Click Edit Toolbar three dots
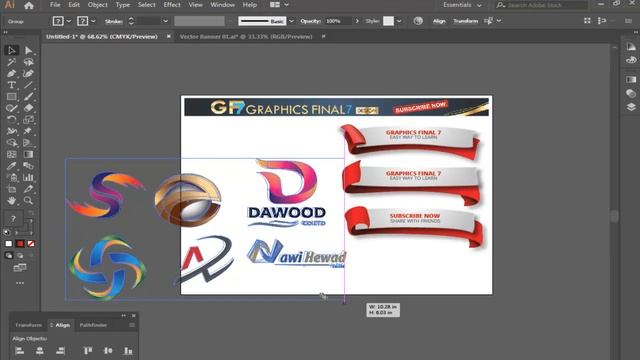640x360 pixels. point(20,283)
